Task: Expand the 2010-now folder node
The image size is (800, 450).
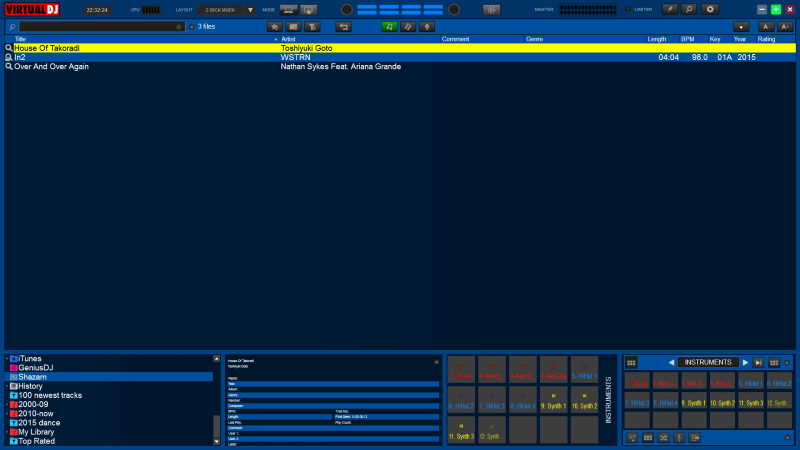Action: pyautogui.click(x=7, y=414)
